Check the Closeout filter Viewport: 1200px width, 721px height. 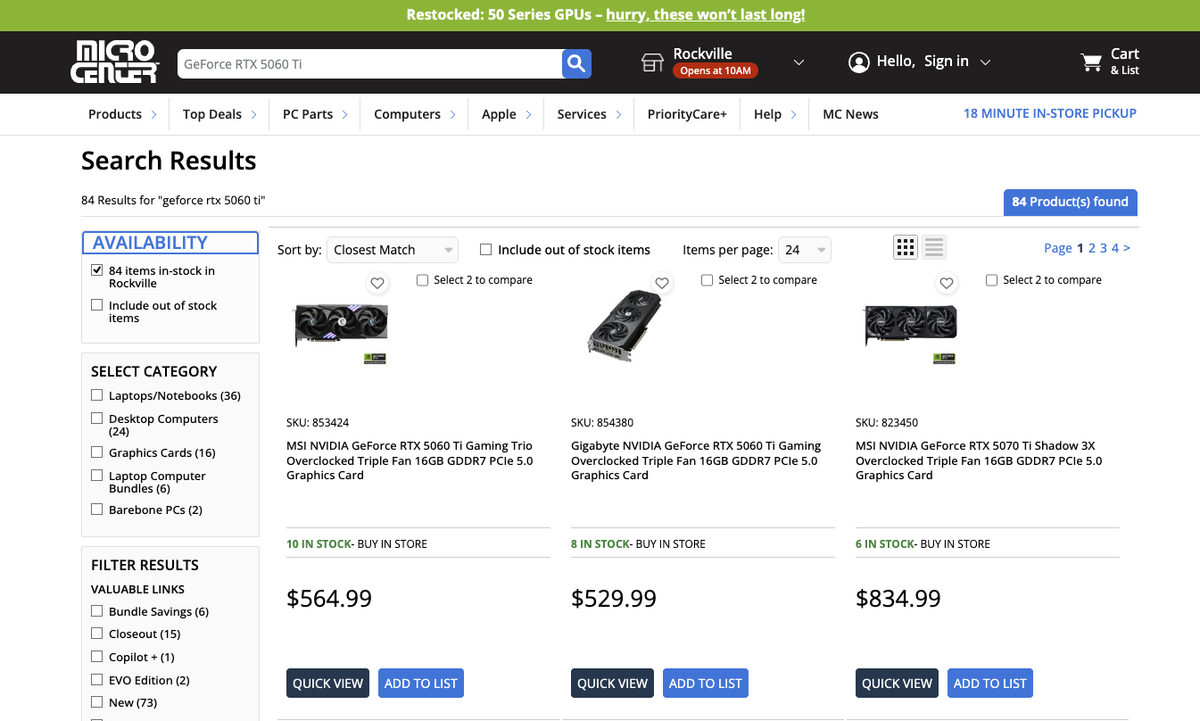(97, 634)
